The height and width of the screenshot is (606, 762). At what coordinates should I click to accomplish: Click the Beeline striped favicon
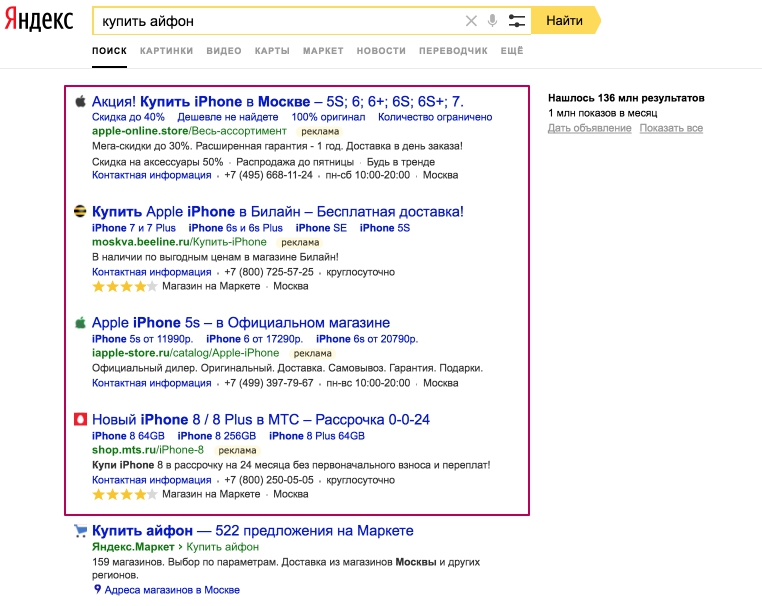[80, 212]
